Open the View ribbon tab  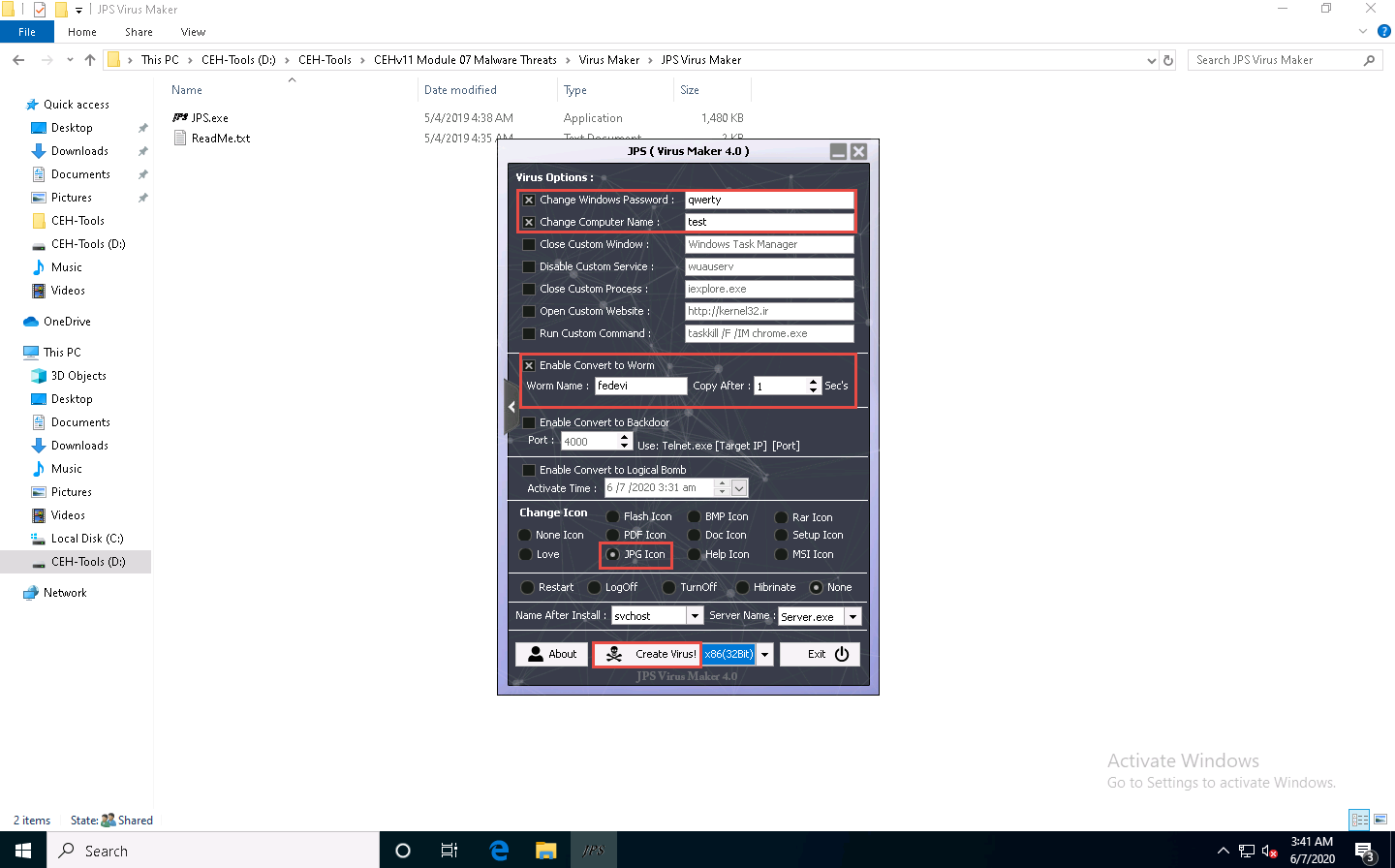(193, 32)
